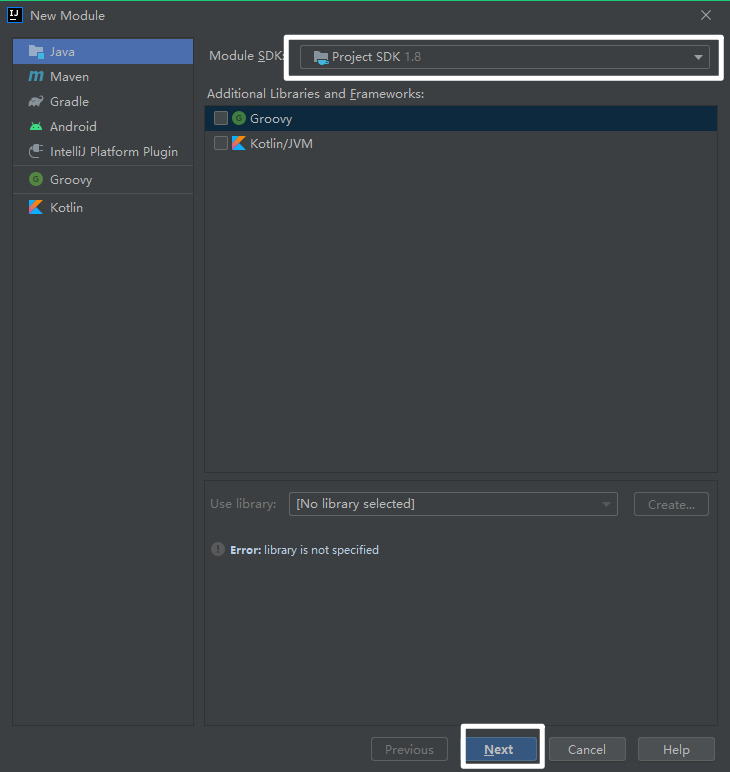Click the 'New Module' title text
Image resolution: width=730 pixels, height=772 pixels.
pyautogui.click(x=67, y=15)
